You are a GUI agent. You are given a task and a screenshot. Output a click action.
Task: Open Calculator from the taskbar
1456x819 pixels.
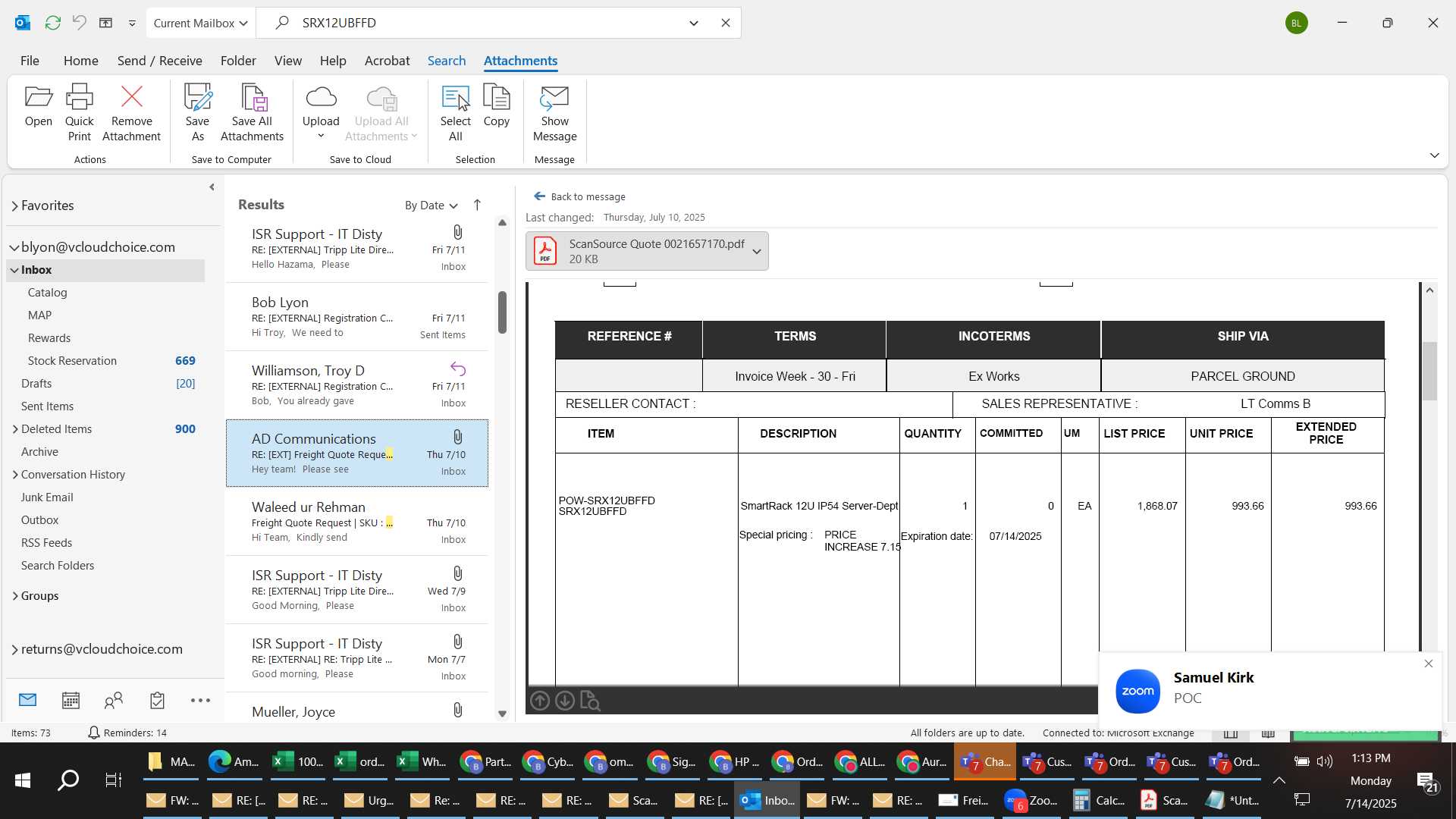[x=1099, y=800]
